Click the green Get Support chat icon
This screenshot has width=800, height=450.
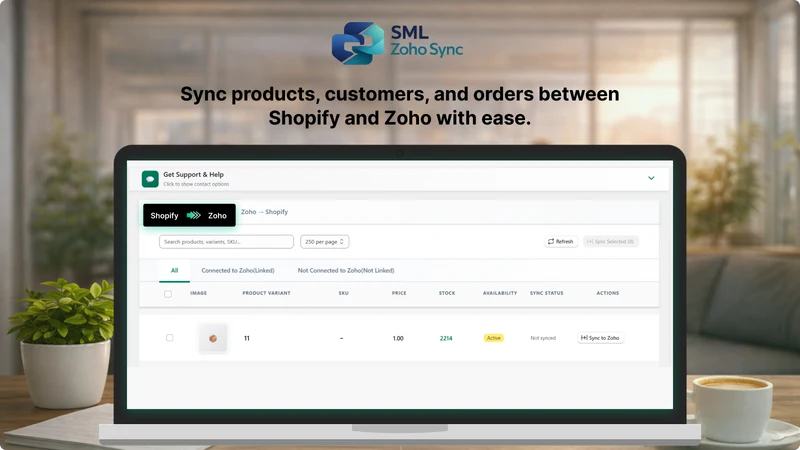tap(150, 179)
